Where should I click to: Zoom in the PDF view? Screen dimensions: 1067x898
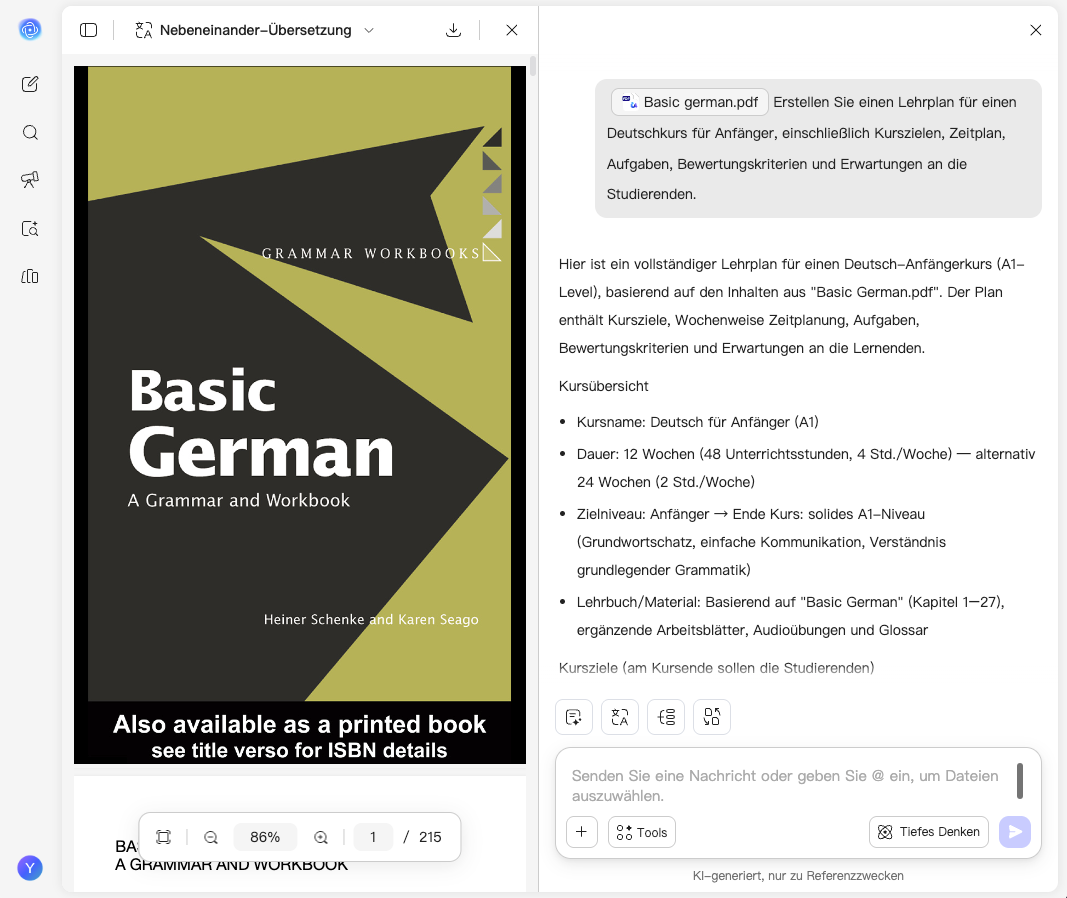coord(321,837)
